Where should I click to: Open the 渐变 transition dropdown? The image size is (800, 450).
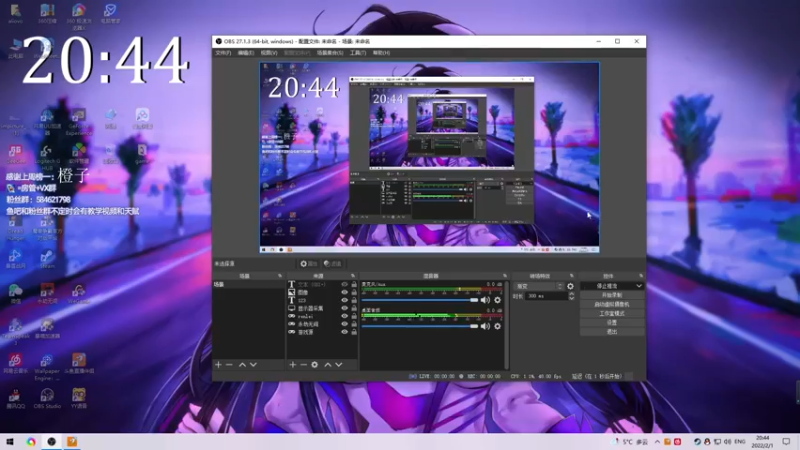[539, 286]
